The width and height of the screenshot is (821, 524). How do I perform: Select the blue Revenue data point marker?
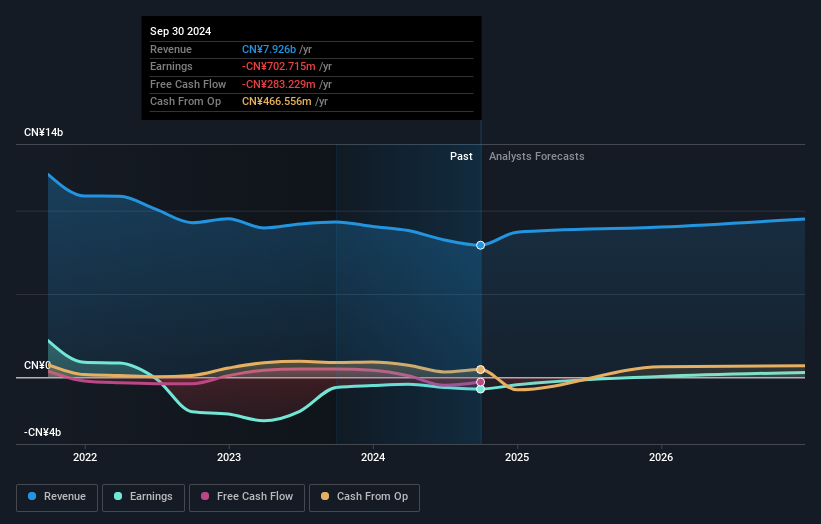pyautogui.click(x=480, y=245)
